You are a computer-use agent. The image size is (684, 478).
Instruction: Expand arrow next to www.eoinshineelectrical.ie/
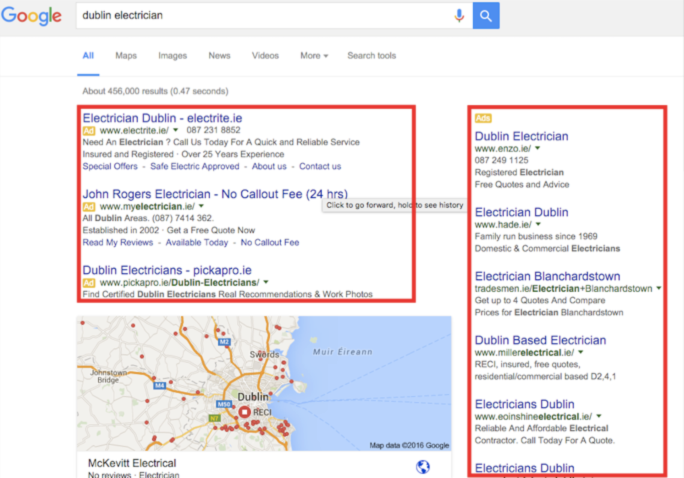[598, 416]
